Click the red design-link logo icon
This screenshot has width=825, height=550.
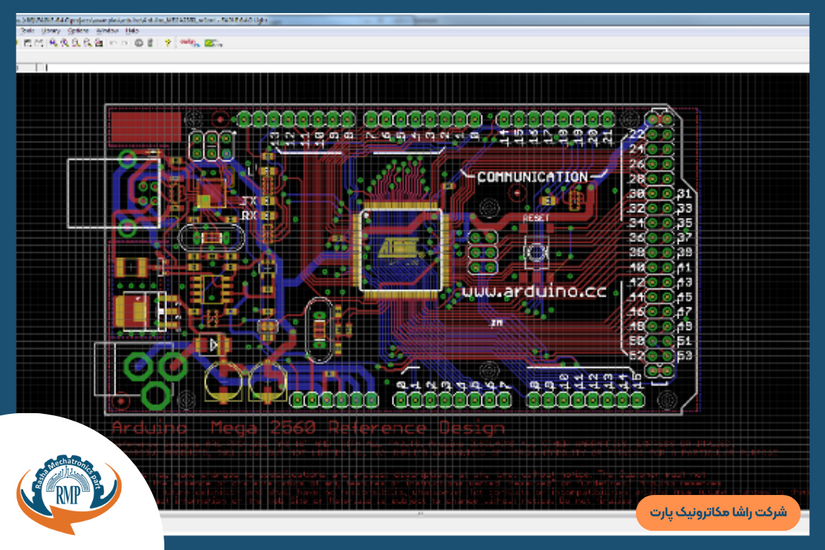tap(188, 43)
